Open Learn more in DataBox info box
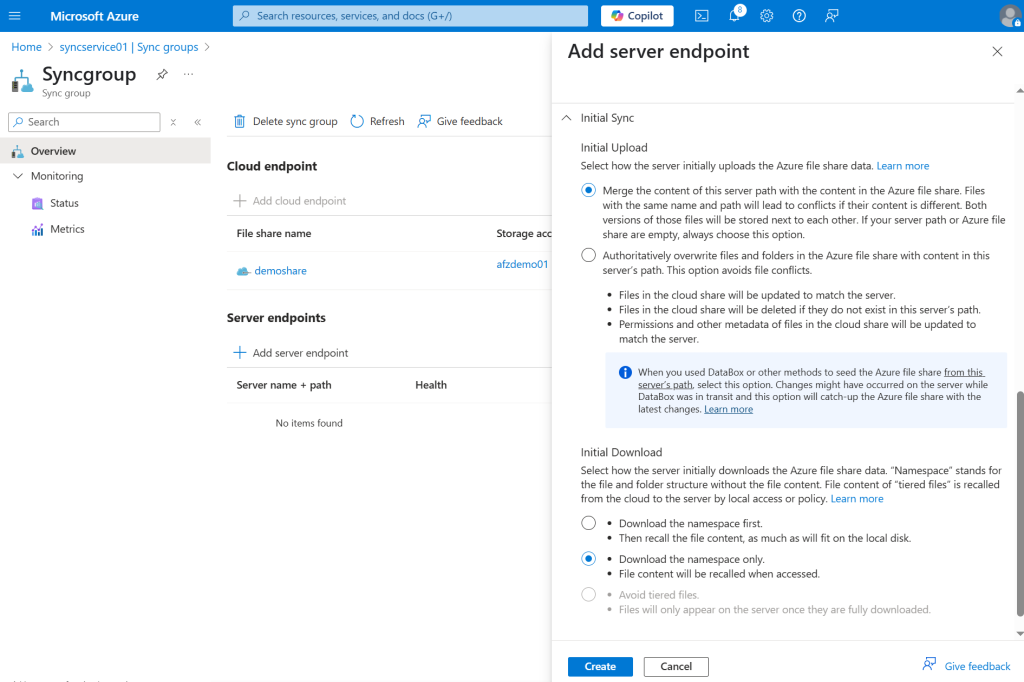This screenshot has height=682, width=1024. tap(728, 409)
